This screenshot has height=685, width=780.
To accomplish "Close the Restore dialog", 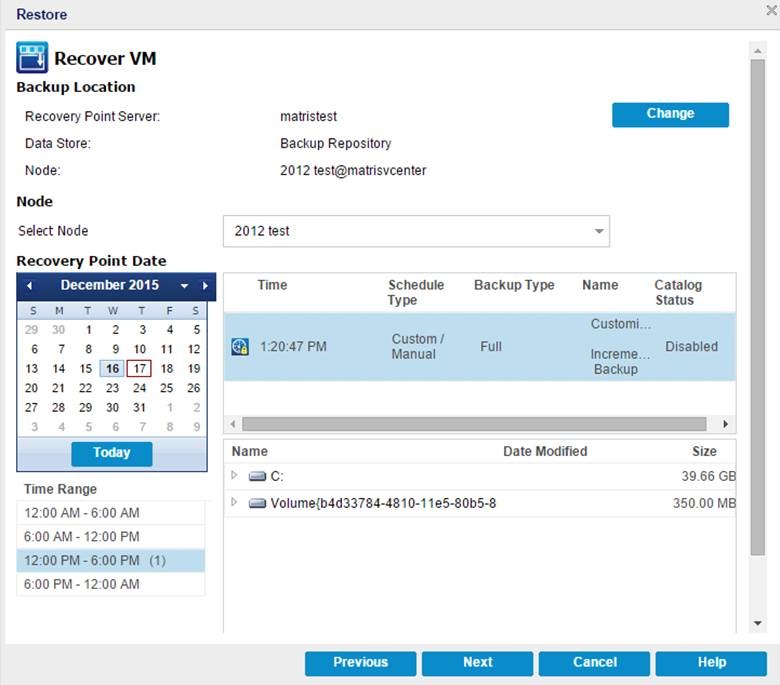I will pyautogui.click(x=772, y=10).
